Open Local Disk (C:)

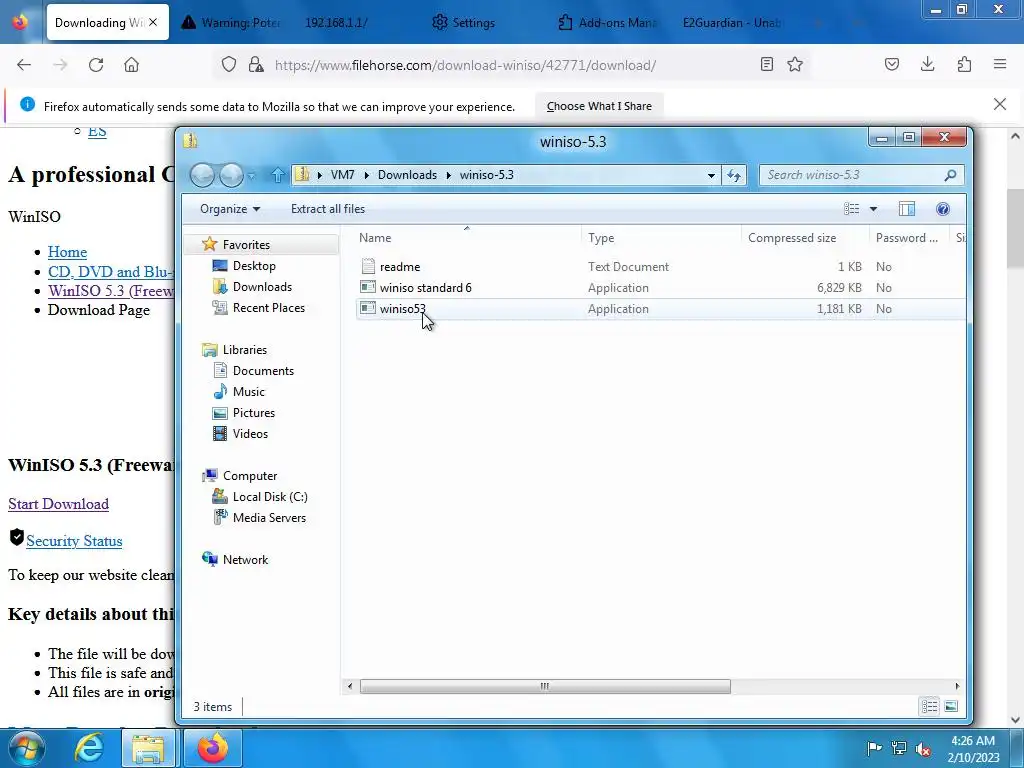point(270,497)
